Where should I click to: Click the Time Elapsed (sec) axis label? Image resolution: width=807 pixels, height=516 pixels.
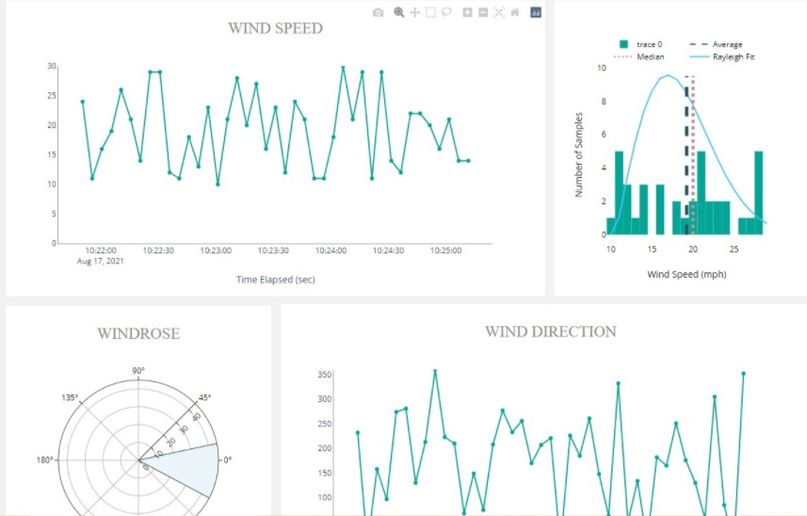click(x=275, y=280)
